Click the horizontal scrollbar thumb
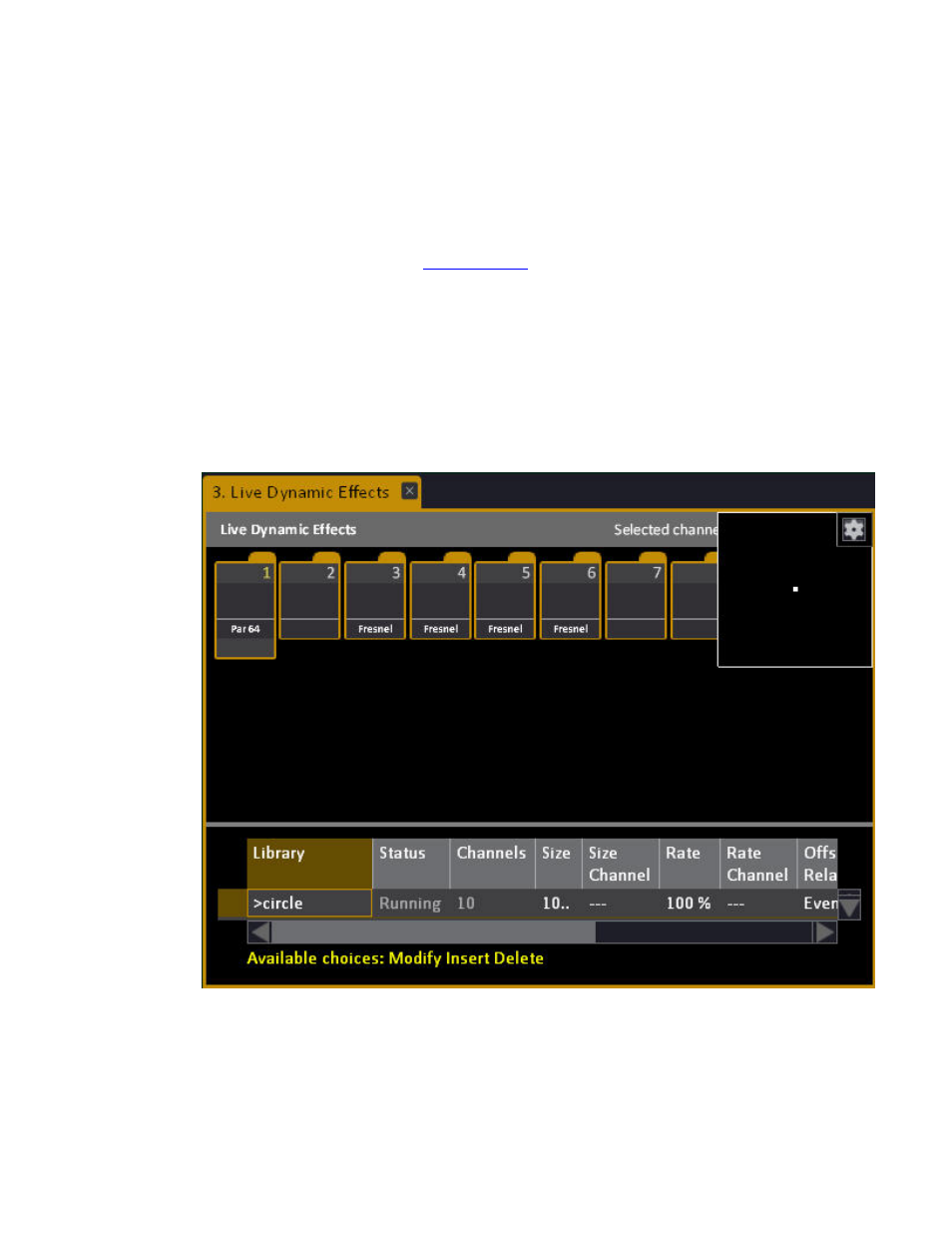The width and height of the screenshot is (952, 1233). 433,932
